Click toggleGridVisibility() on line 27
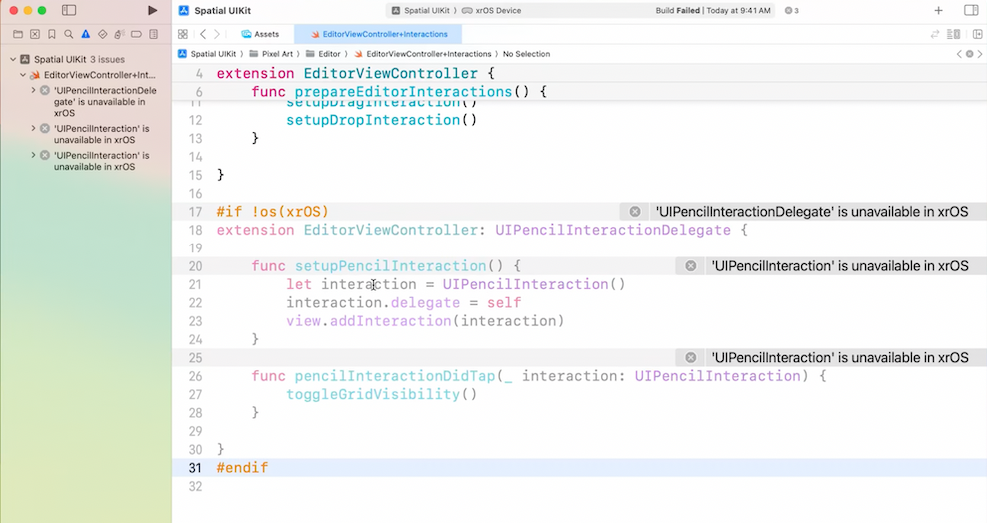The width and height of the screenshot is (987, 523). pyautogui.click(x=381, y=395)
